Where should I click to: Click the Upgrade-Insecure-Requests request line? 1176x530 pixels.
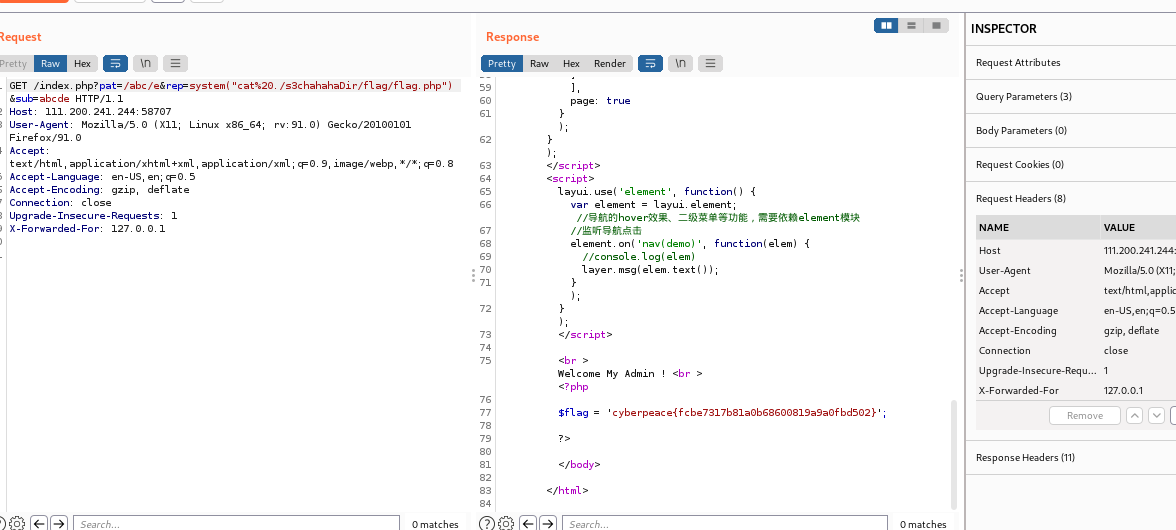click(x=93, y=216)
